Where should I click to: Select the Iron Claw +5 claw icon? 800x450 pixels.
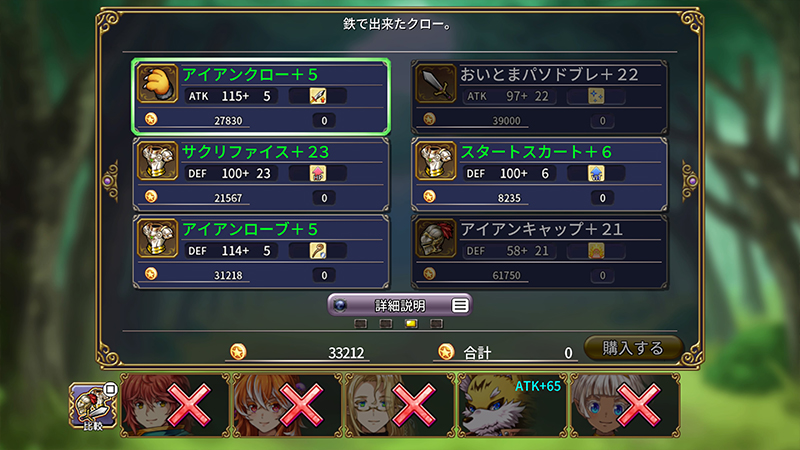tap(157, 84)
